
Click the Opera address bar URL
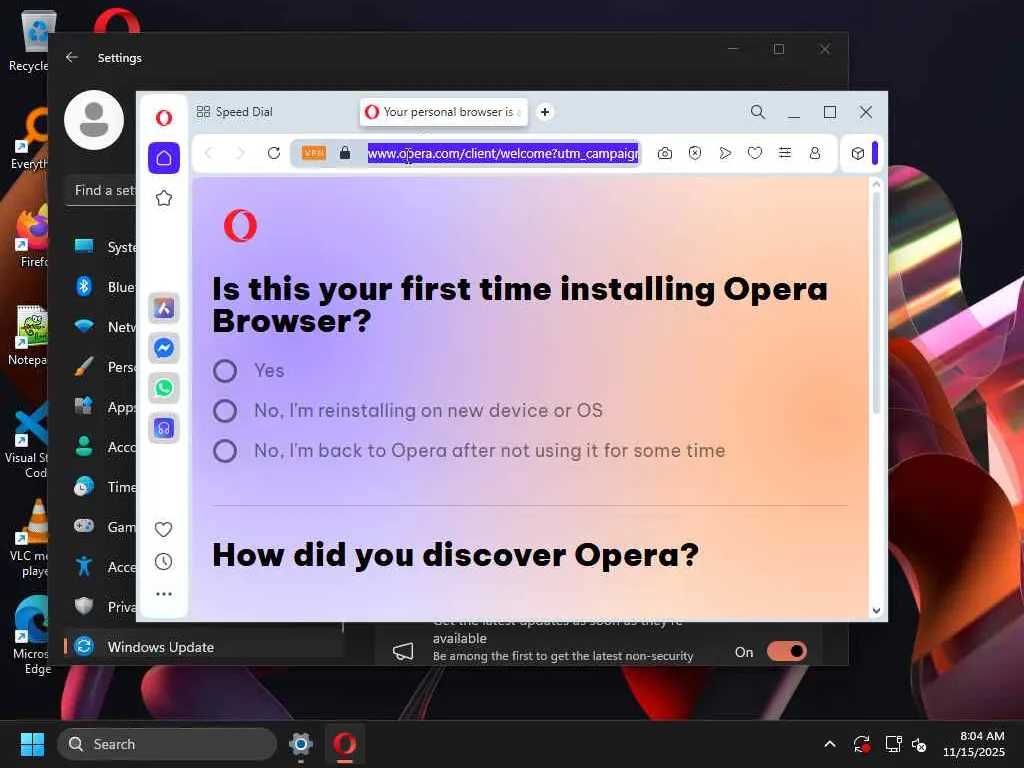point(503,153)
